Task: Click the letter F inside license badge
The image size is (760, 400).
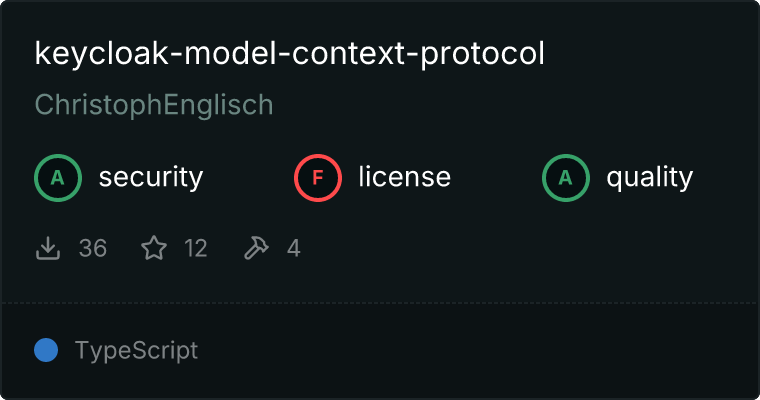Action: tap(317, 178)
